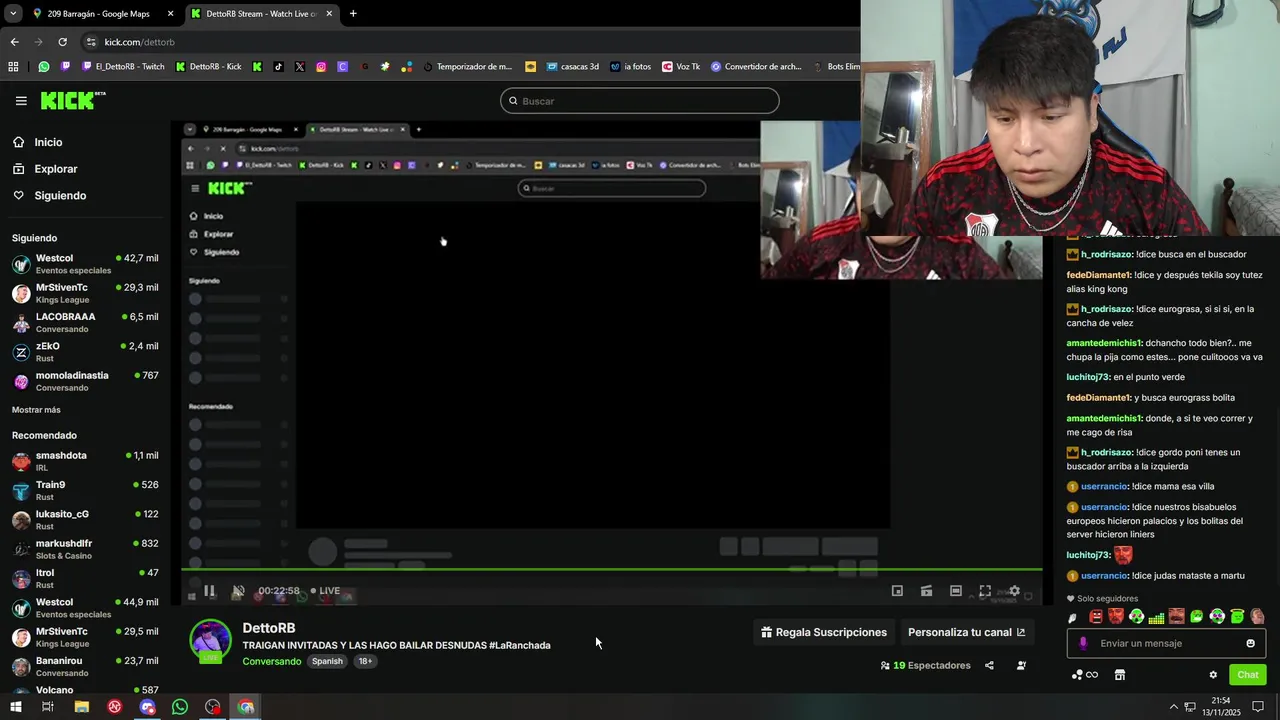Open El_DettoRB - Twitch bookmark

124,67
